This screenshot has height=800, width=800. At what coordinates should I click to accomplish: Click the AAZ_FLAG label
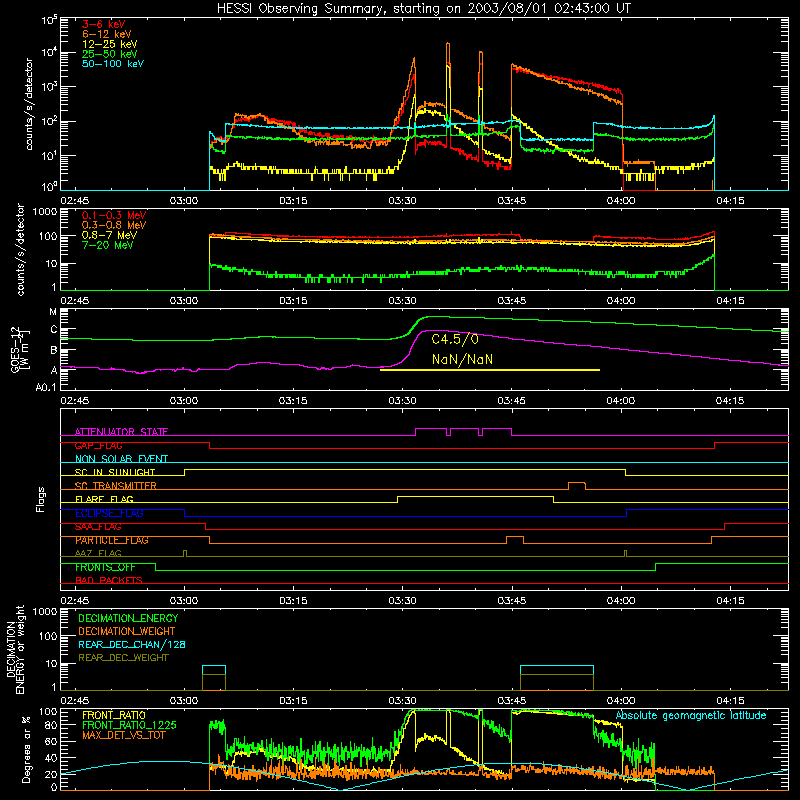98,554
